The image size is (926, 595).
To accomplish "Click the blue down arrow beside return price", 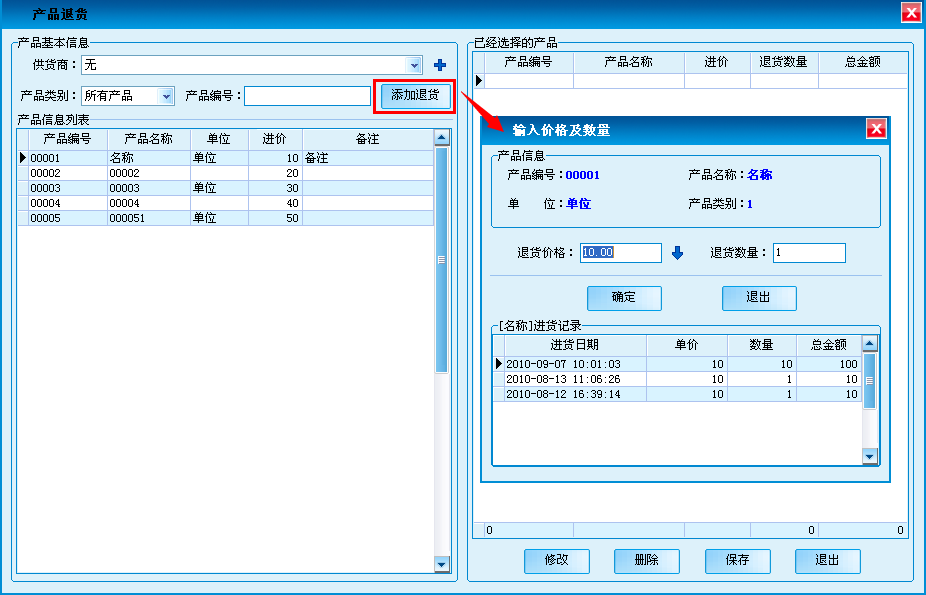I will click(x=677, y=253).
